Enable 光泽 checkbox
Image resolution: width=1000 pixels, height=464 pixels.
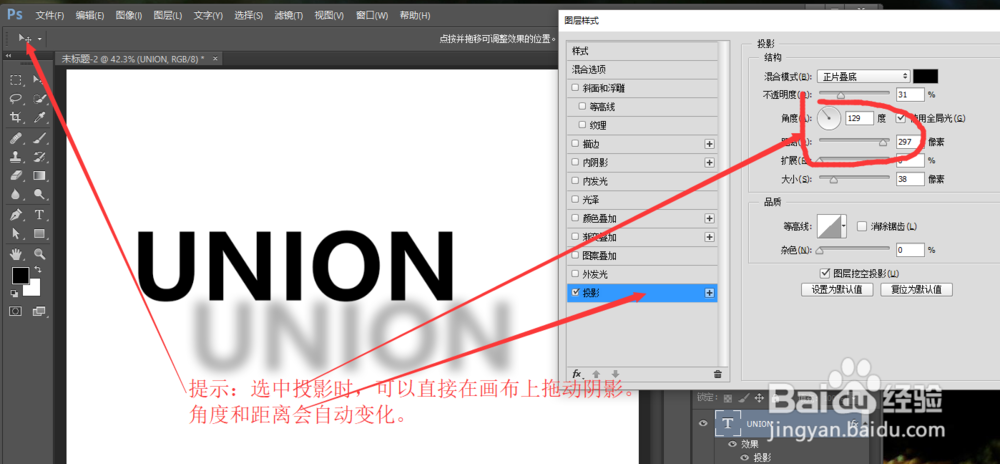(x=576, y=199)
